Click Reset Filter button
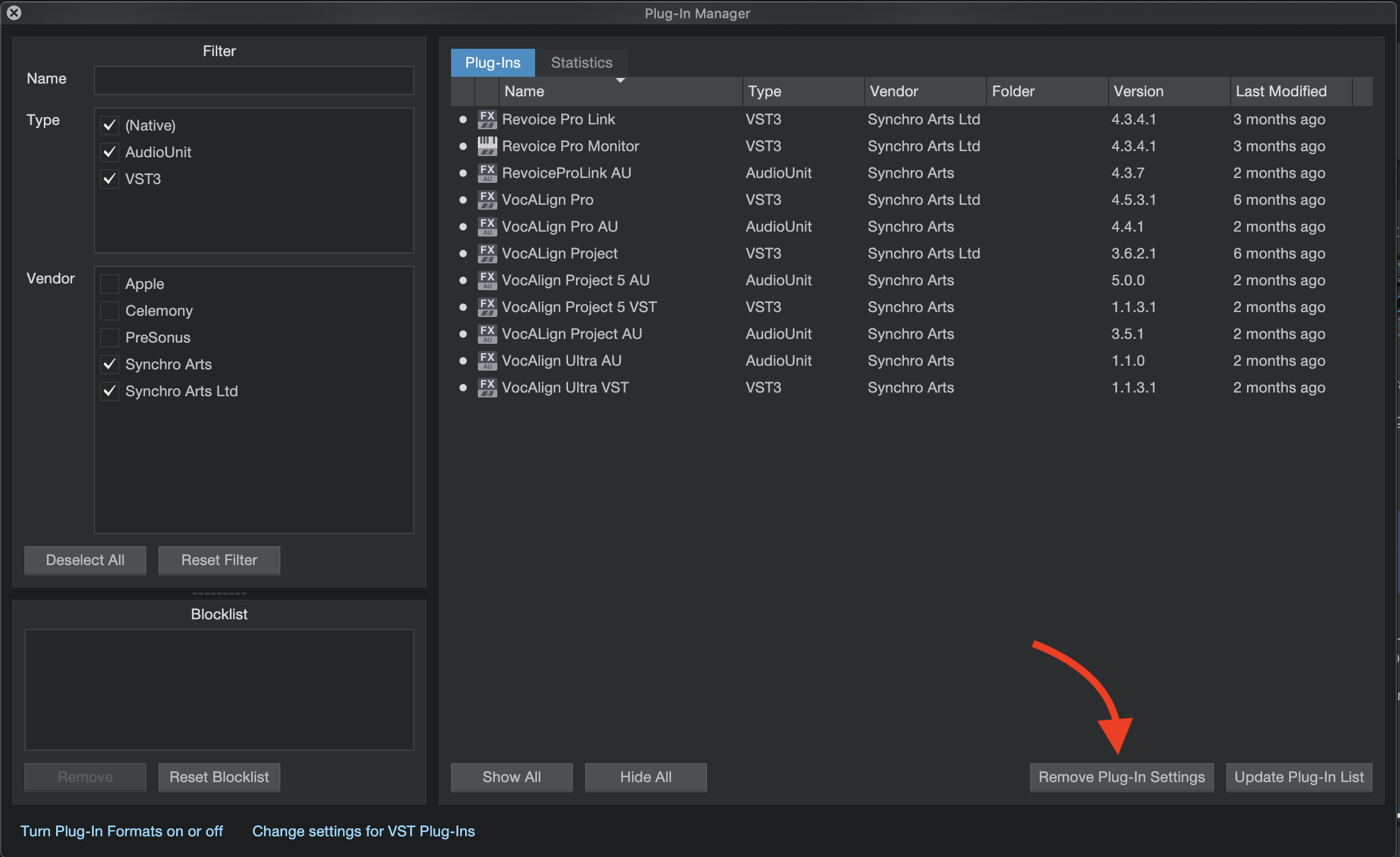This screenshot has height=857, width=1400. click(219, 560)
